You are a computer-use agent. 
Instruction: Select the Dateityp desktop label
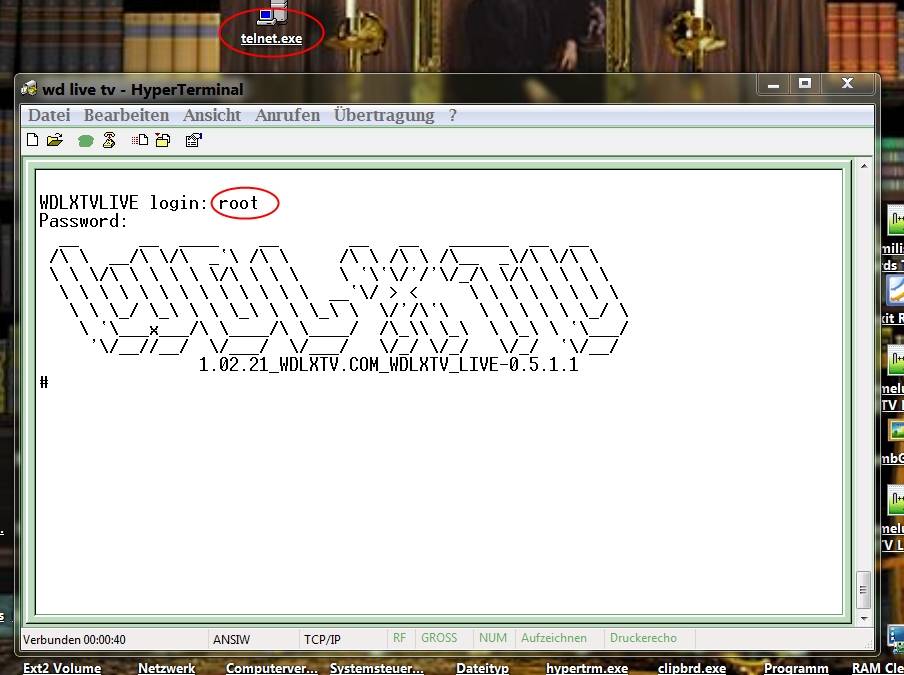483,668
